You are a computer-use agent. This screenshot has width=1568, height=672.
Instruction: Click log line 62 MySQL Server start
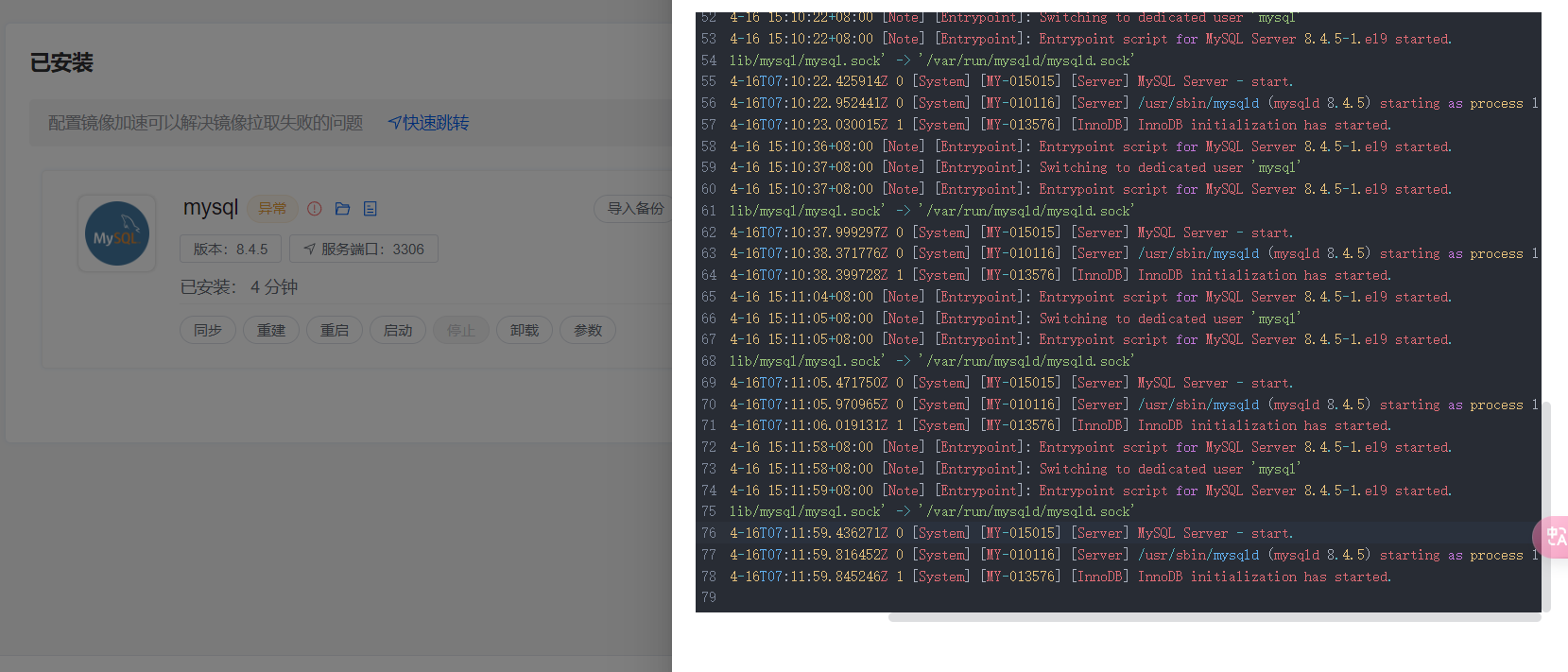(x=1011, y=233)
